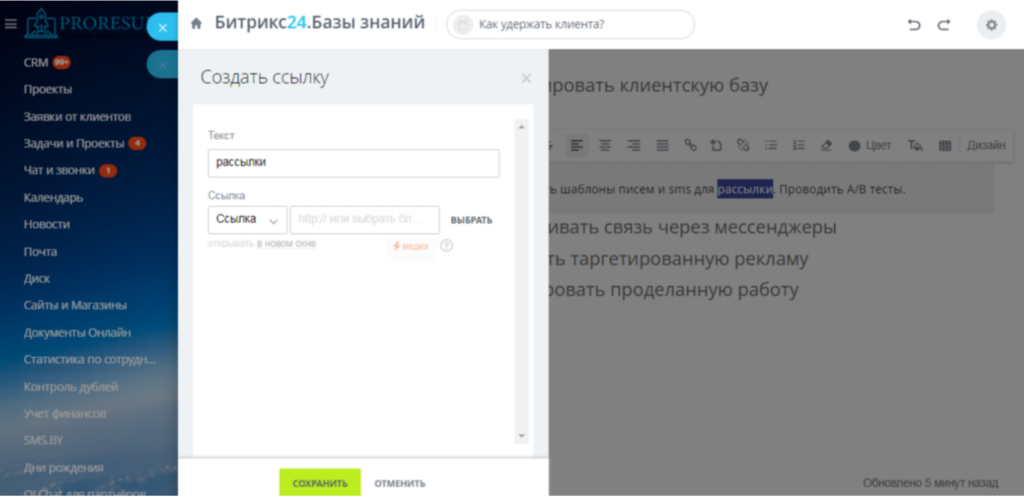Screen dimensions: 1024x497
Task: Click the медиа lightning button
Action: point(411,246)
